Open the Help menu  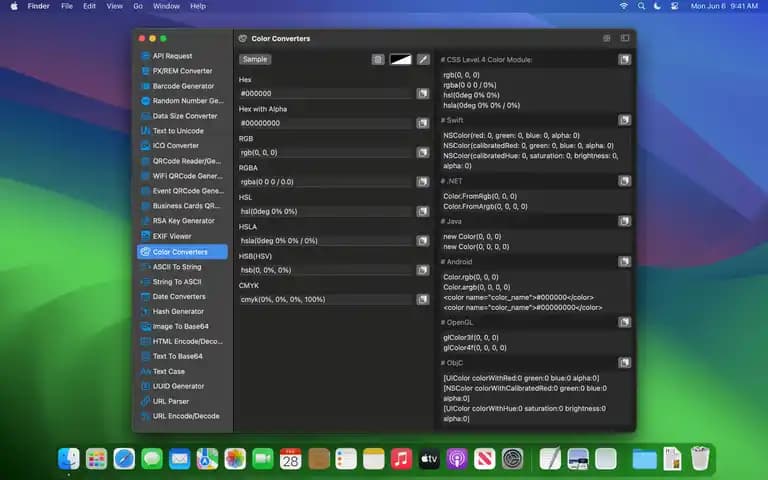click(x=198, y=6)
